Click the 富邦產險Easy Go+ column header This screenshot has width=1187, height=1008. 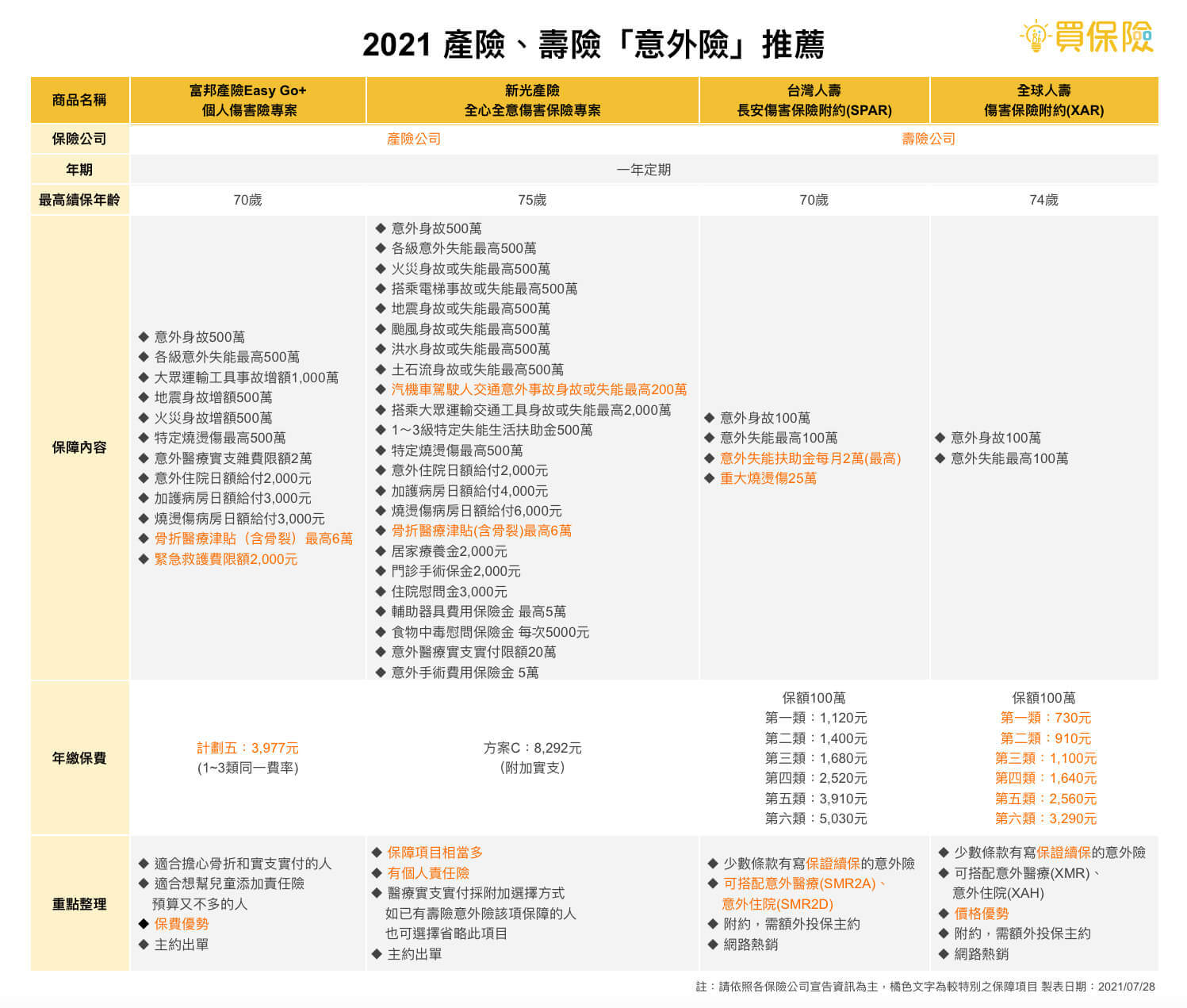[248, 100]
